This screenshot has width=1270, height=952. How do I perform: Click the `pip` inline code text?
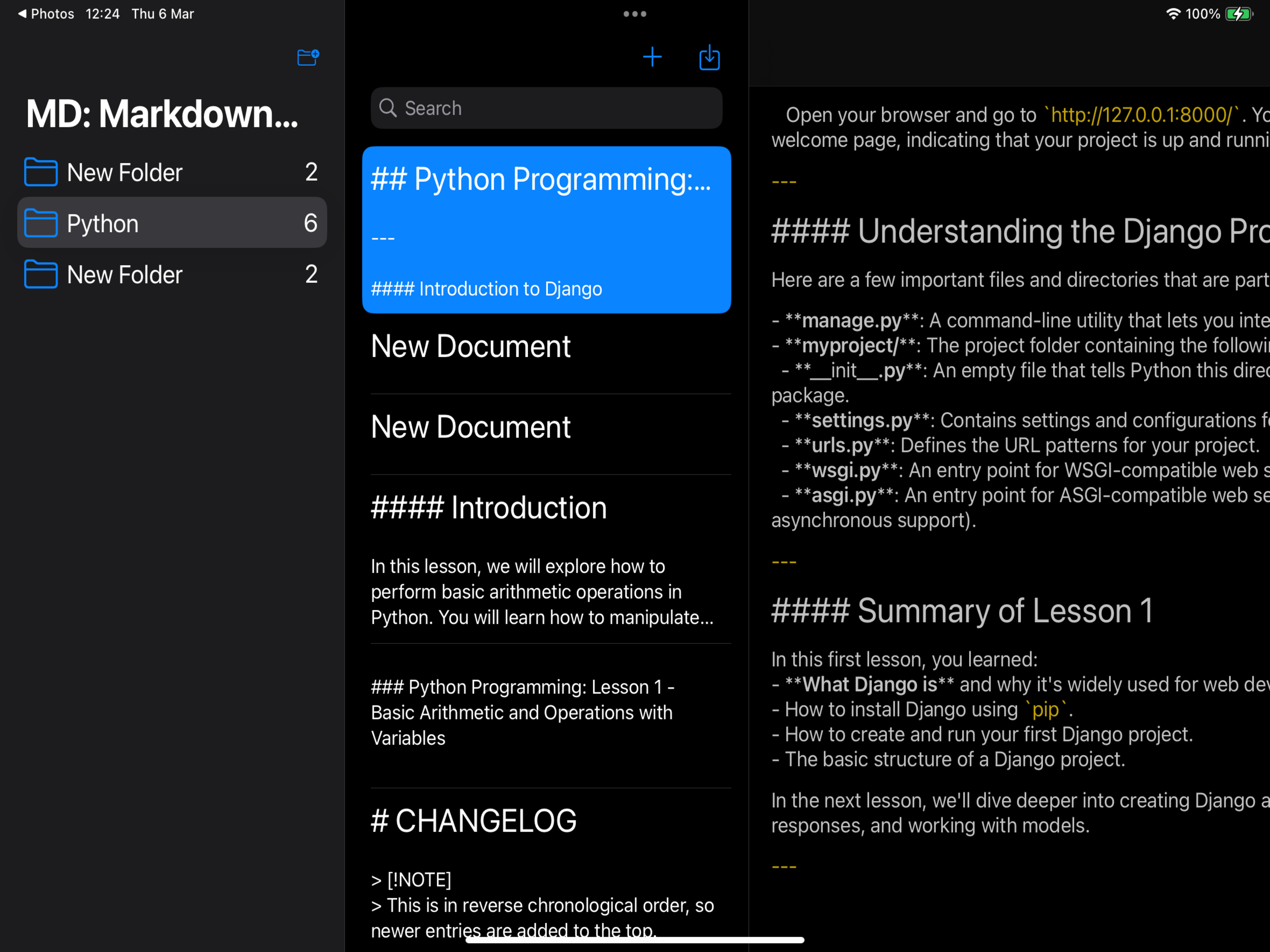coord(1046,710)
